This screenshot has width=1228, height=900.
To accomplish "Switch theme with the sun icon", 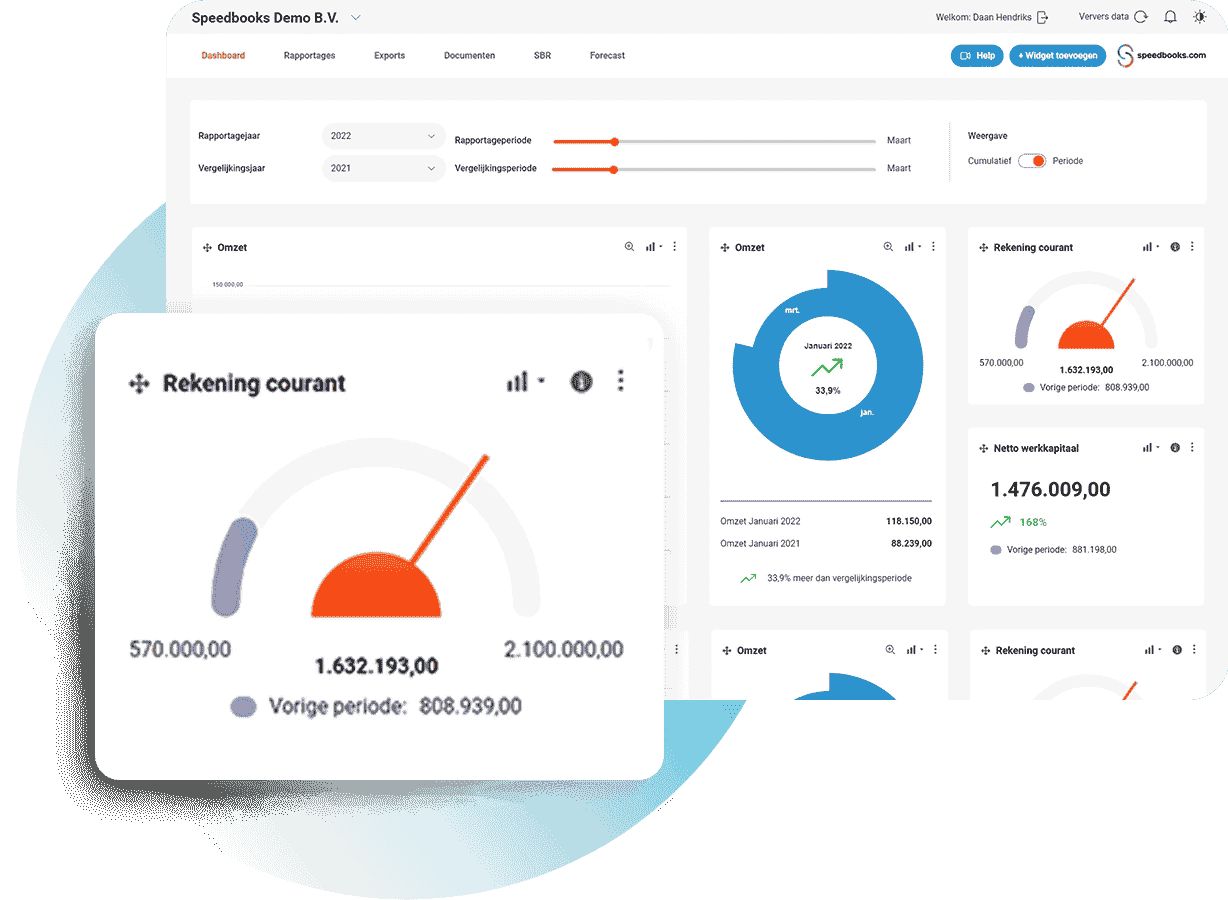I will pos(1200,17).
